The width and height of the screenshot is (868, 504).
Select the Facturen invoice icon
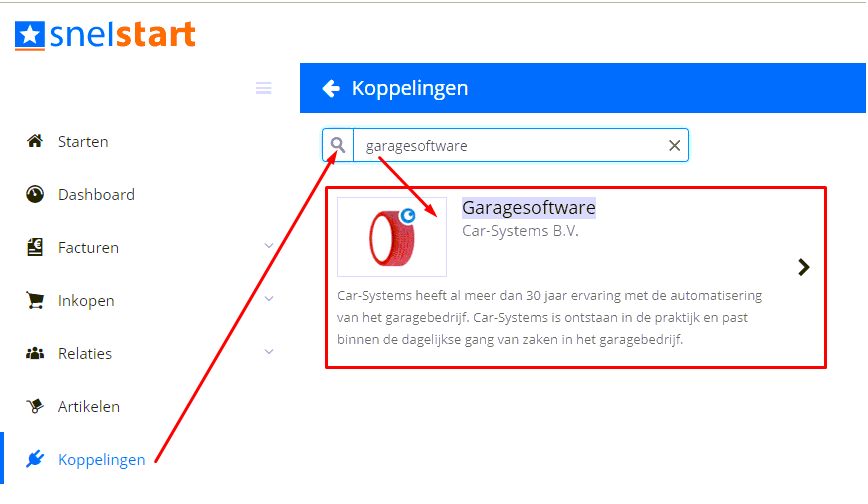point(35,247)
